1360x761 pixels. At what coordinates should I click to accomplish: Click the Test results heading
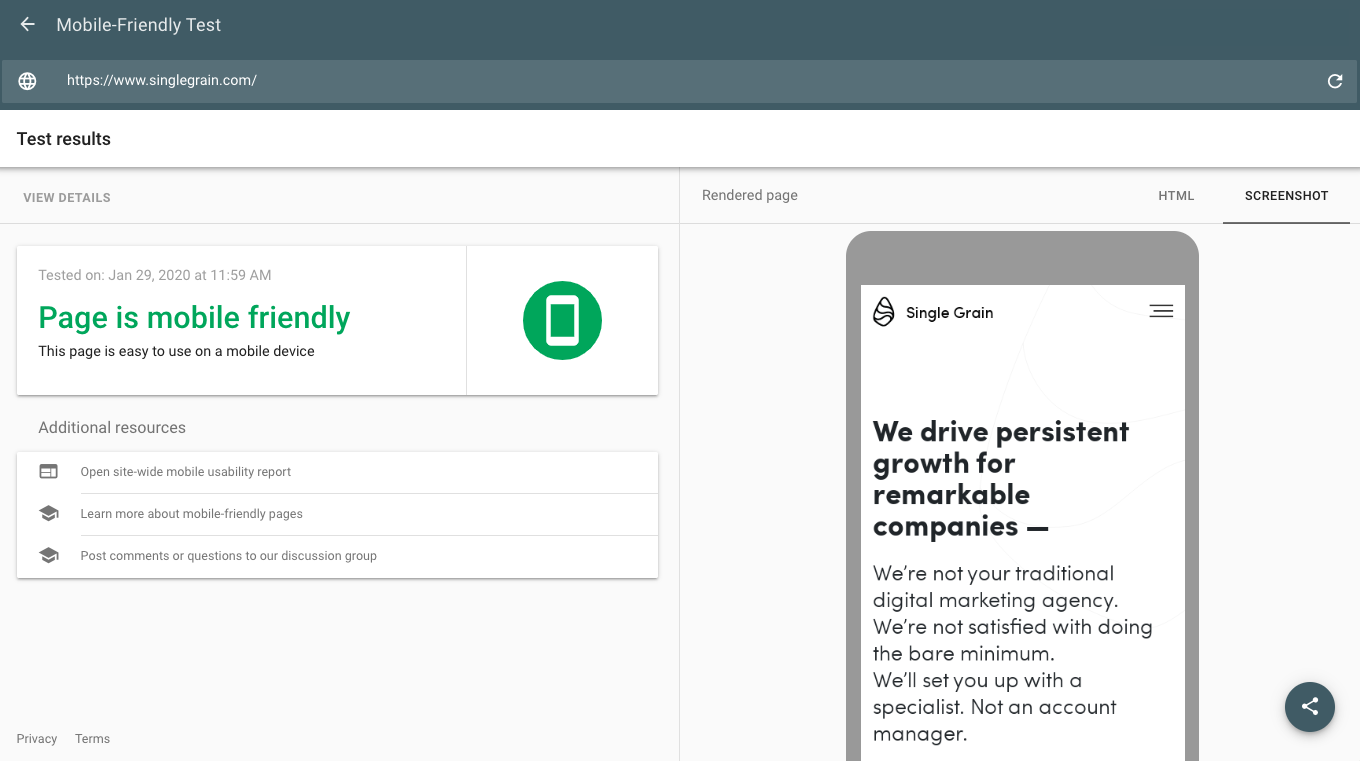tap(64, 139)
